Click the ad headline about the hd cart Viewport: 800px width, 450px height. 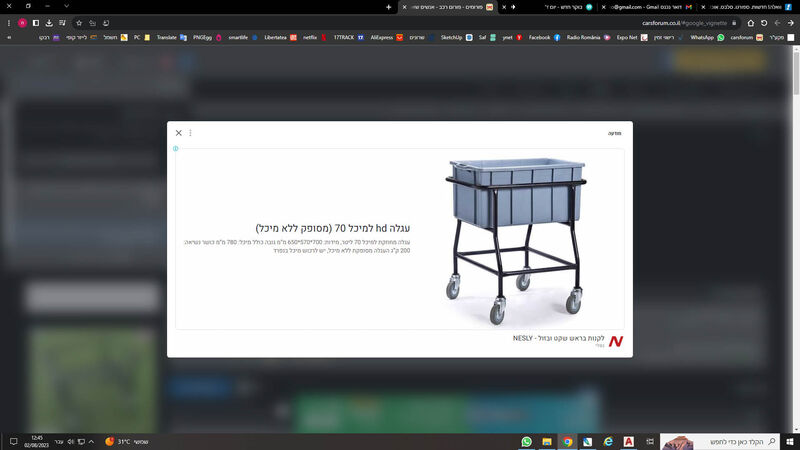click(333, 228)
